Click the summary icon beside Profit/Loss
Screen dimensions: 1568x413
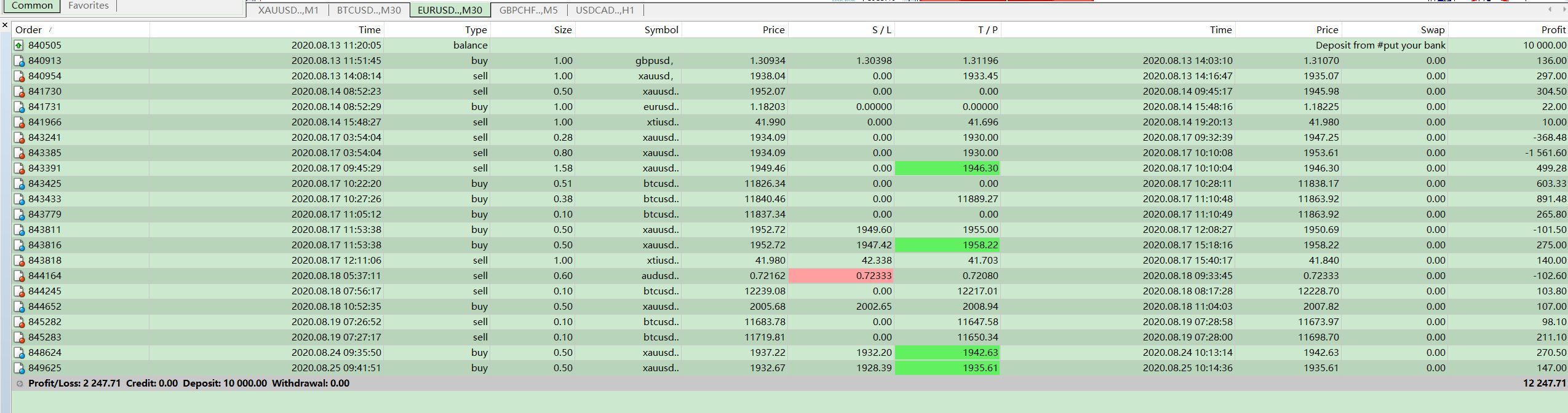(x=19, y=383)
